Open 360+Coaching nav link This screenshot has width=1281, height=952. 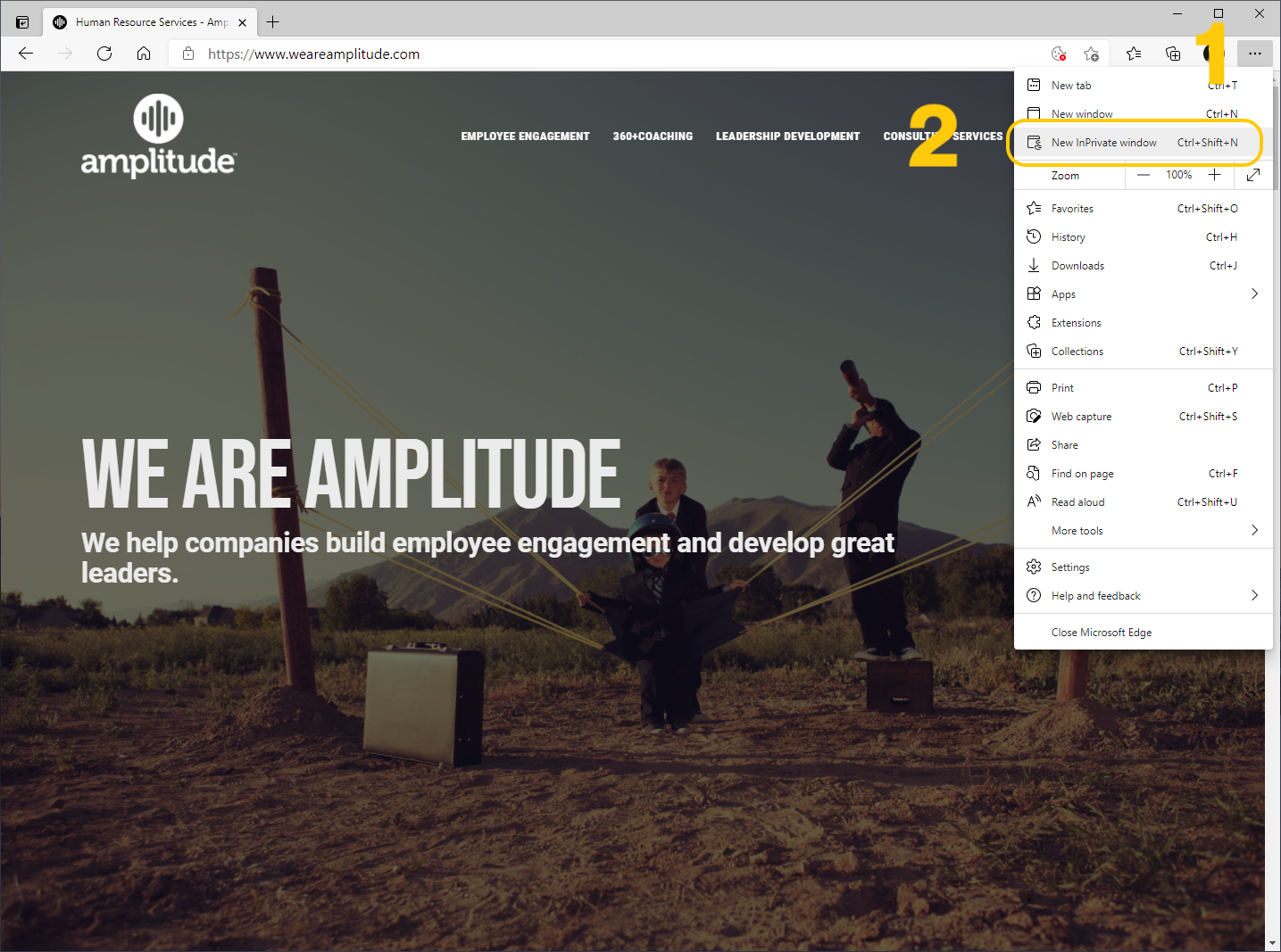653,137
